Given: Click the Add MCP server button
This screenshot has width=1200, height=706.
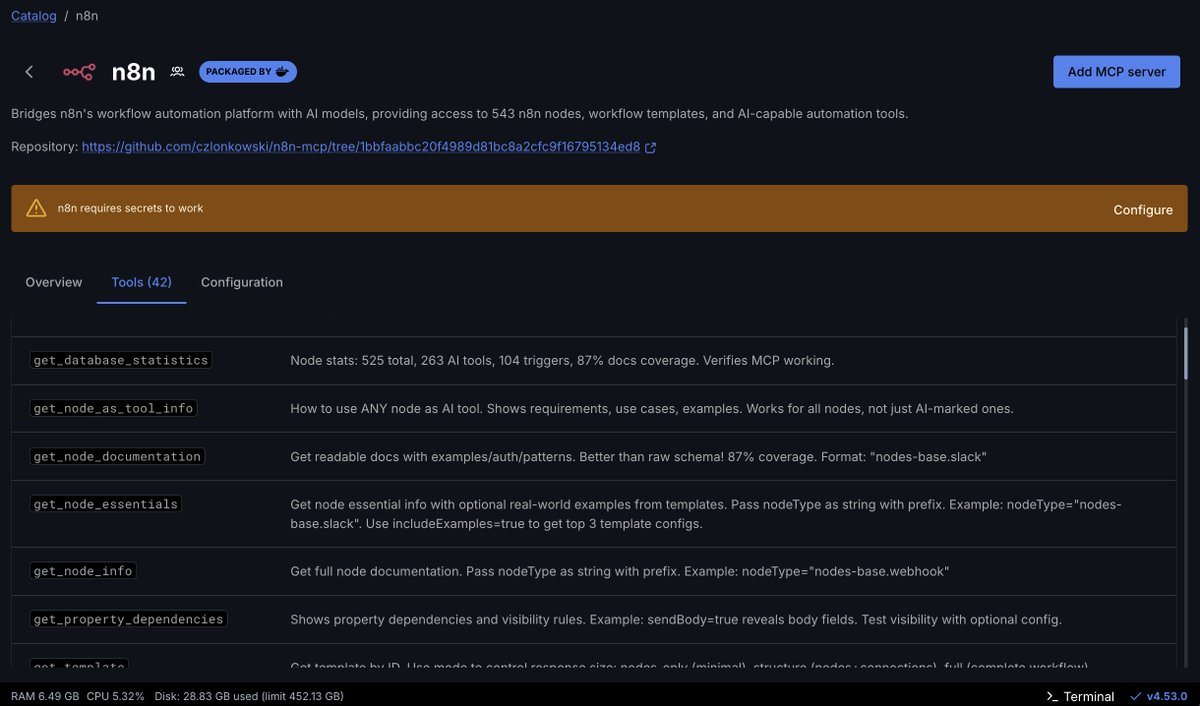Looking at the screenshot, I should point(1116,72).
